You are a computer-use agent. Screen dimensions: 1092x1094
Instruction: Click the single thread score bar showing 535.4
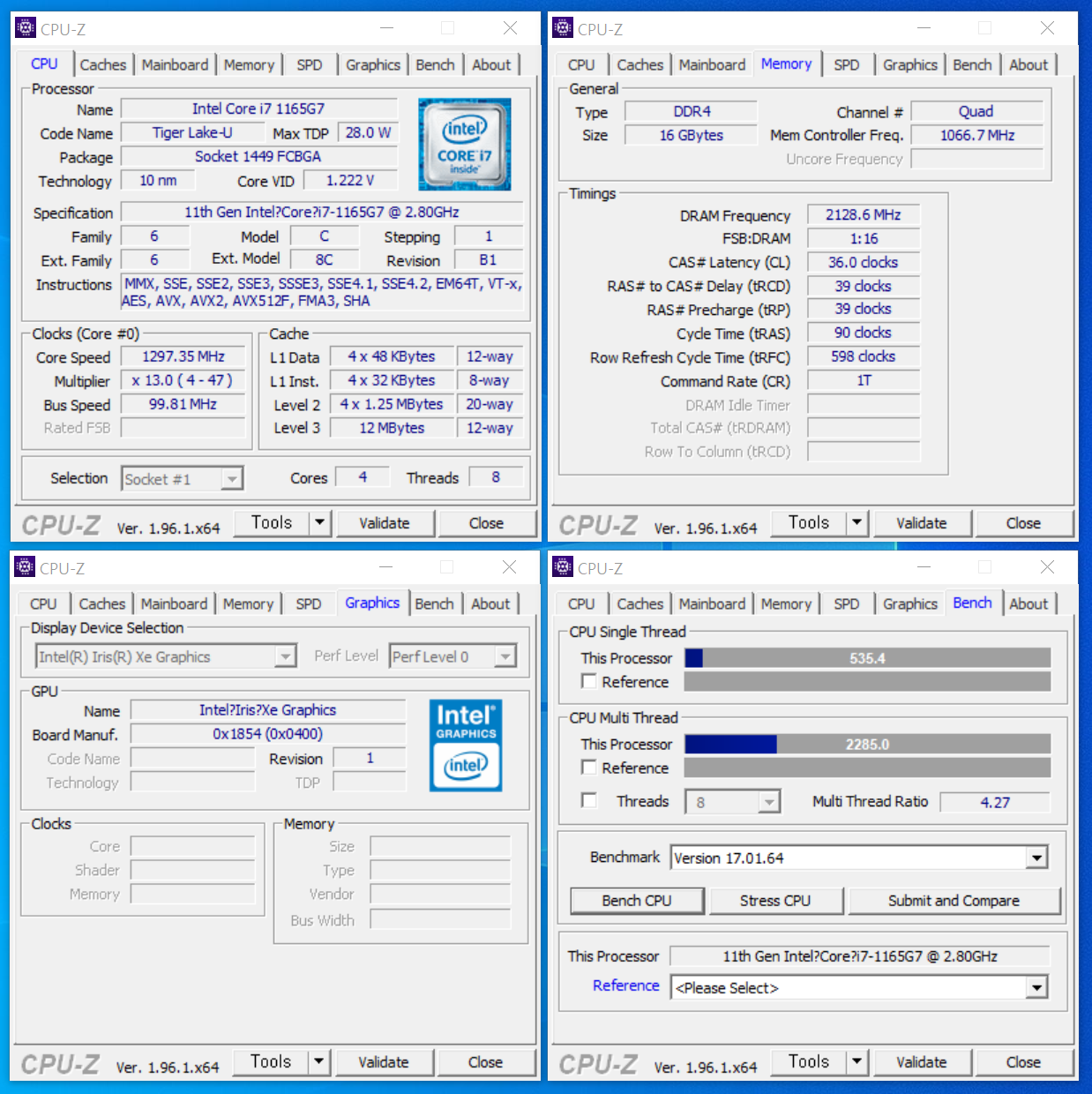click(x=867, y=658)
